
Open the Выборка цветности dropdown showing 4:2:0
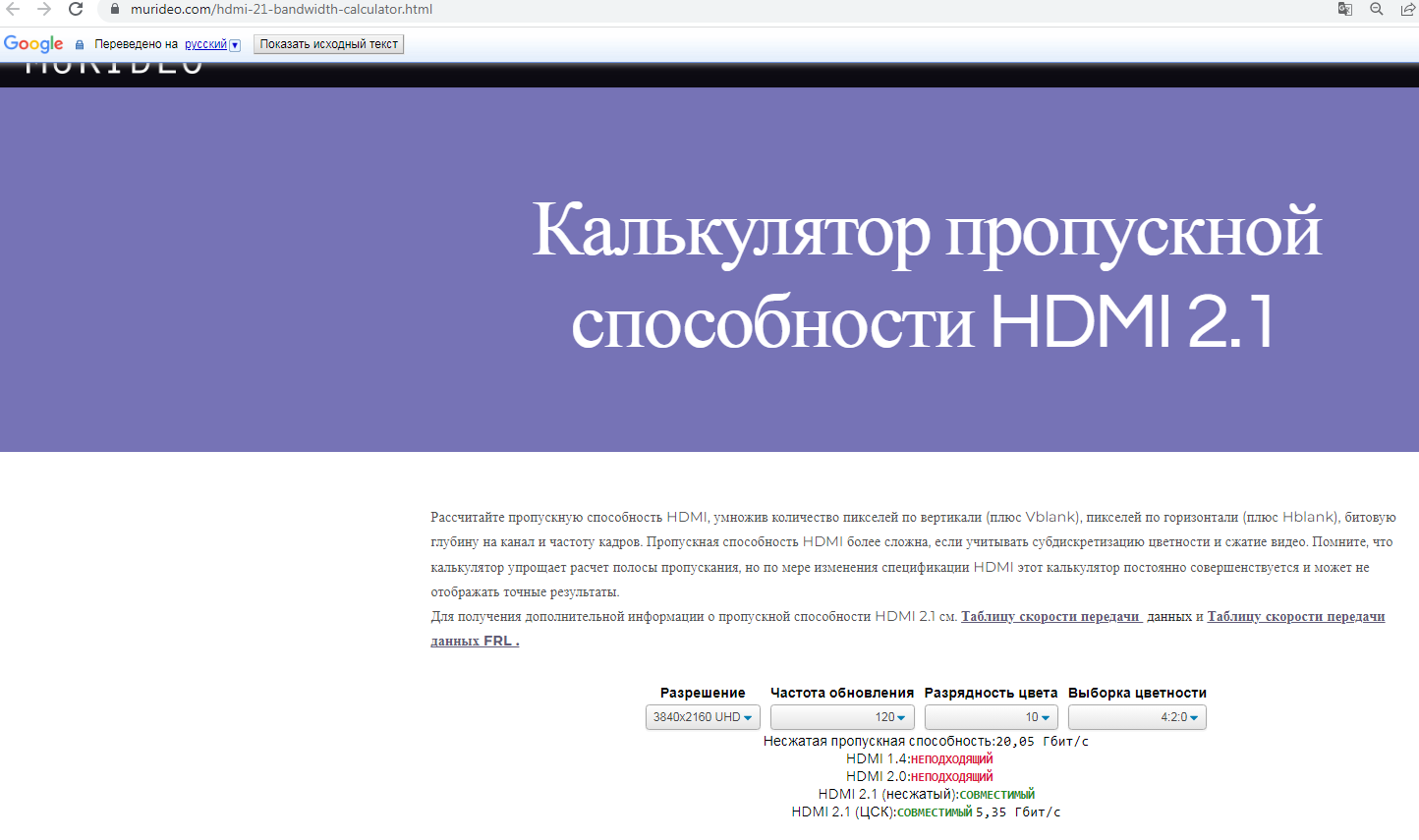coord(1137,717)
